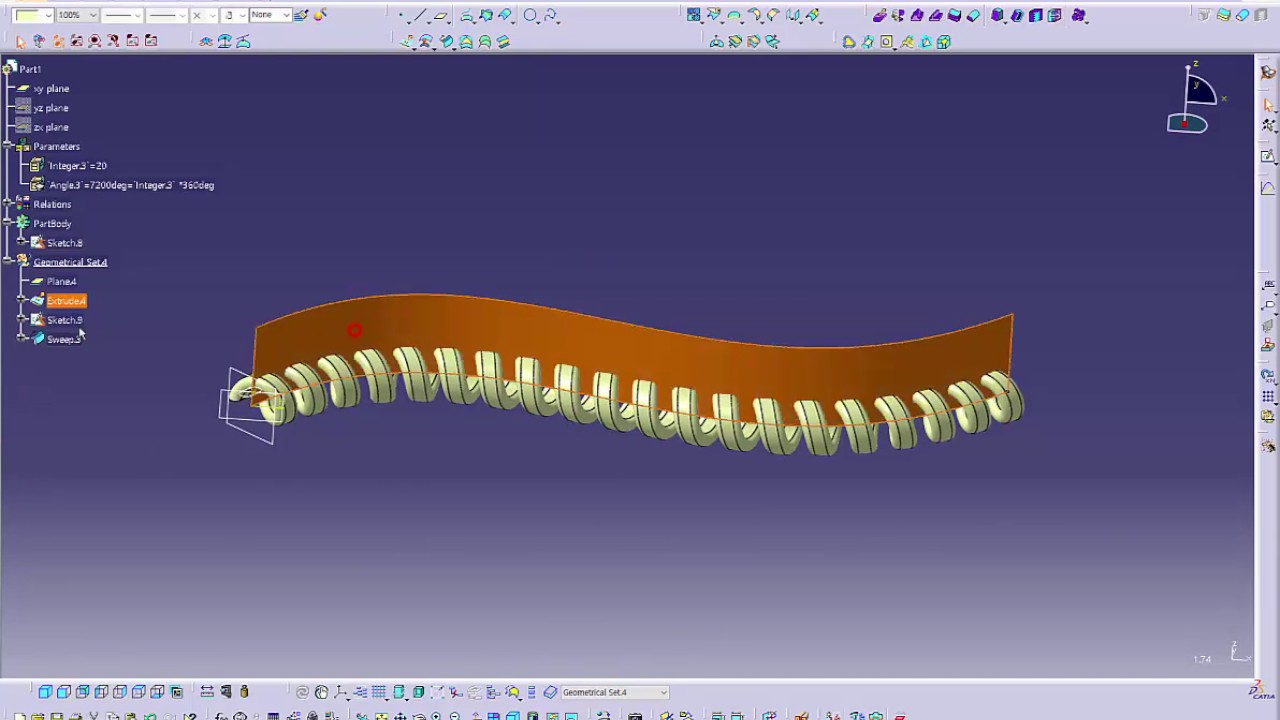
Task: Click the Join surfaces tool icon
Action: [x=694, y=15]
